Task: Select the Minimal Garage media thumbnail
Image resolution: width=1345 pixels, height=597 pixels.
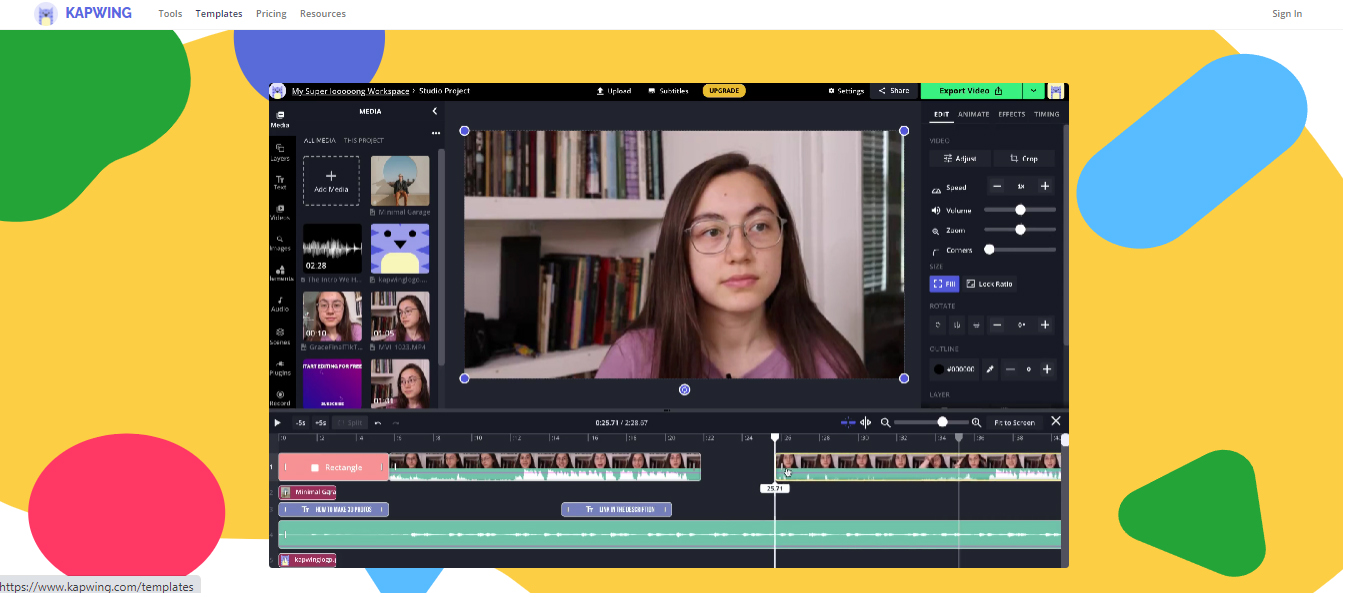Action: pos(400,181)
